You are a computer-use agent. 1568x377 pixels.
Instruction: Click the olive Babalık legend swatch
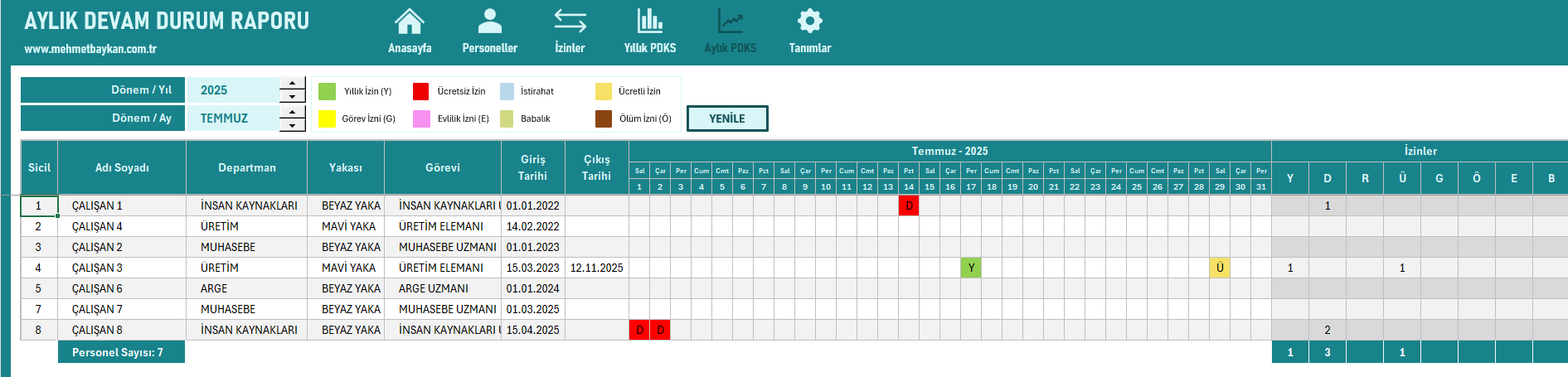pyautogui.click(x=507, y=118)
